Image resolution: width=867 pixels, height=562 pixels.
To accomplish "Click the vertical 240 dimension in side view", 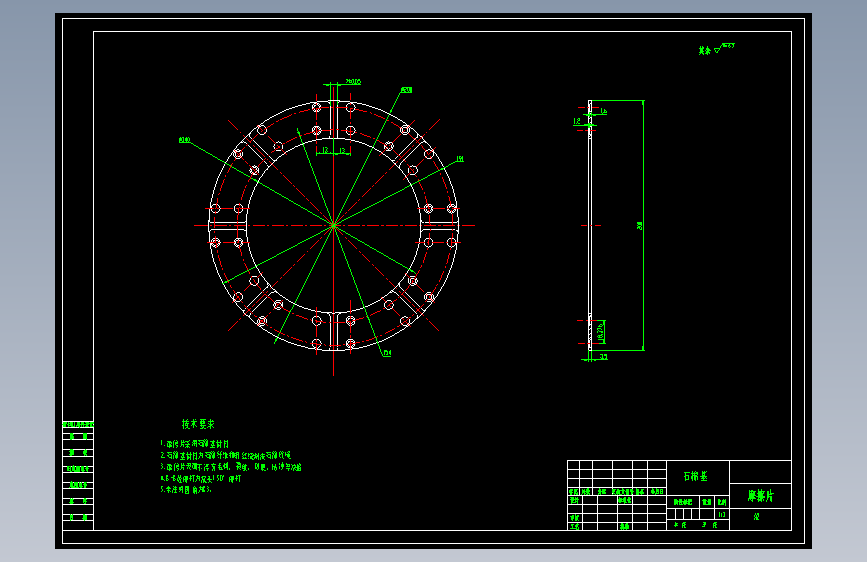I will point(640,226).
